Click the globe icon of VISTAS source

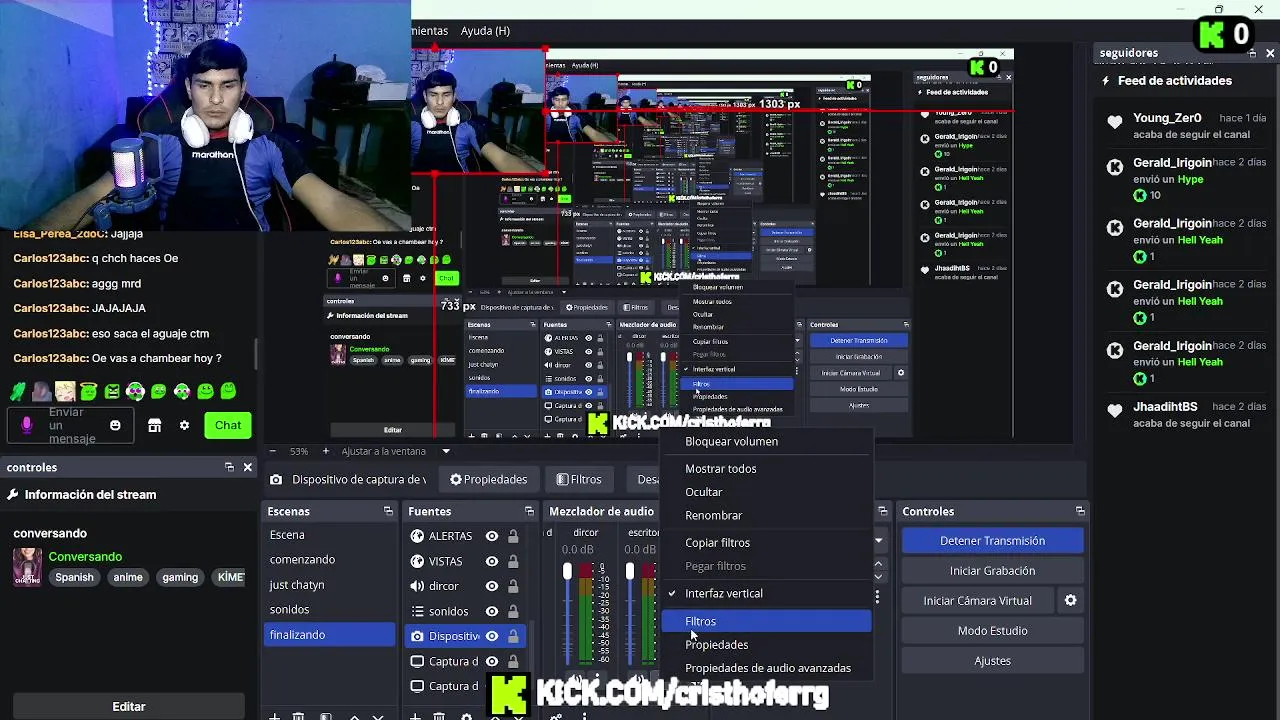417,561
